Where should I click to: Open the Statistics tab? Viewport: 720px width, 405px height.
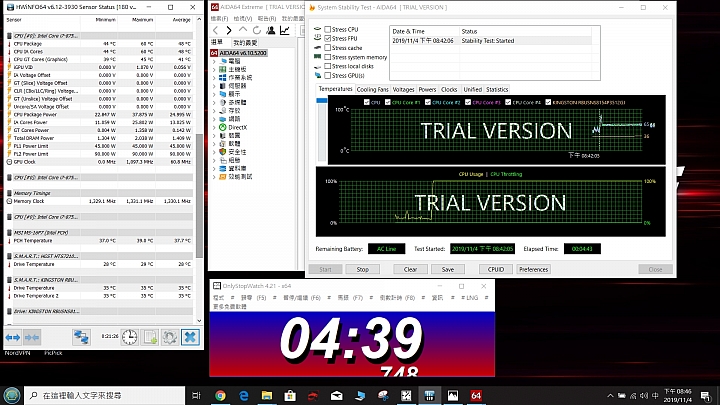pos(497,90)
